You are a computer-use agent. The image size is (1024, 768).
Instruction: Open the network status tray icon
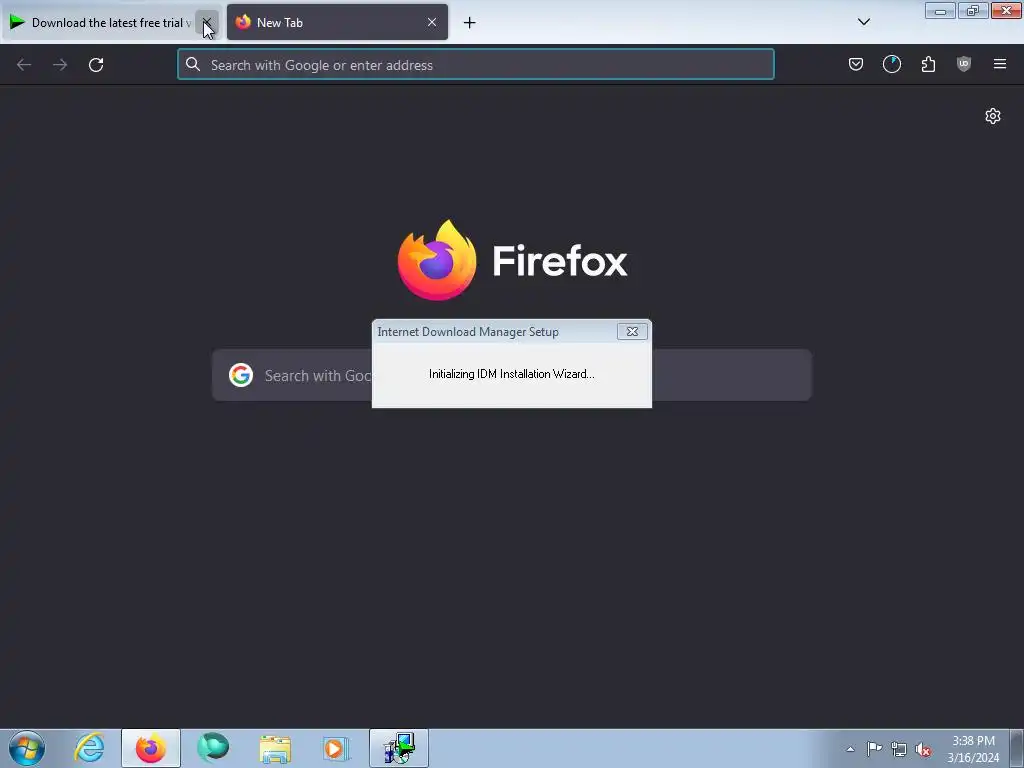pyautogui.click(x=899, y=749)
